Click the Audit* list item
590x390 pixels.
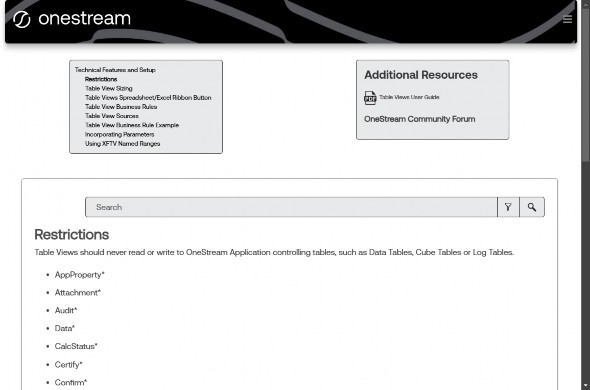pos(66,311)
